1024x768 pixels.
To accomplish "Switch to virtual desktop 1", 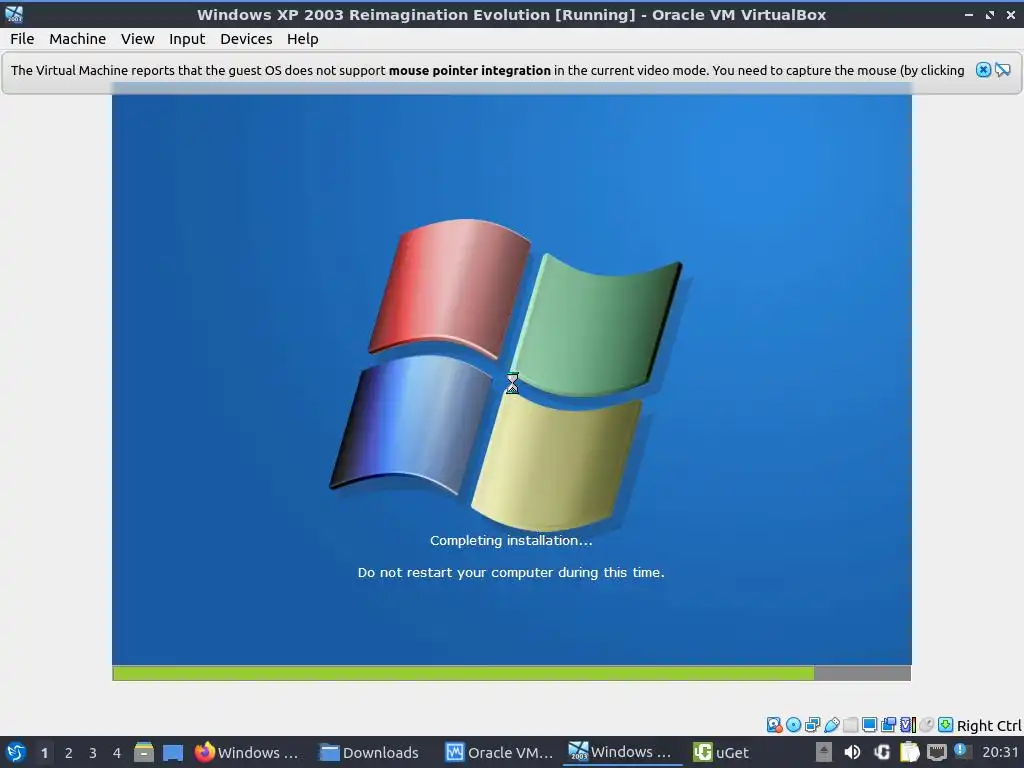I will point(44,753).
